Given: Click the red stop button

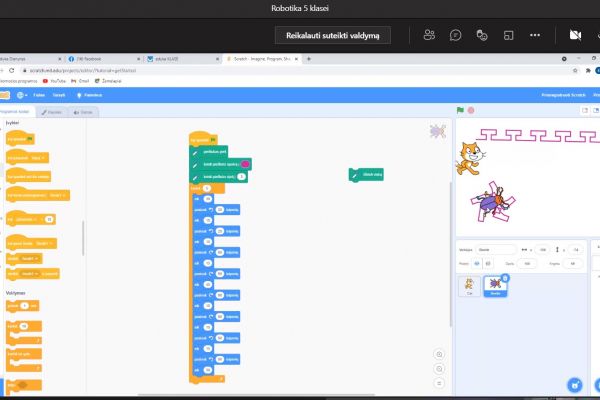Looking at the screenshot, I should (x=471, y=110).
